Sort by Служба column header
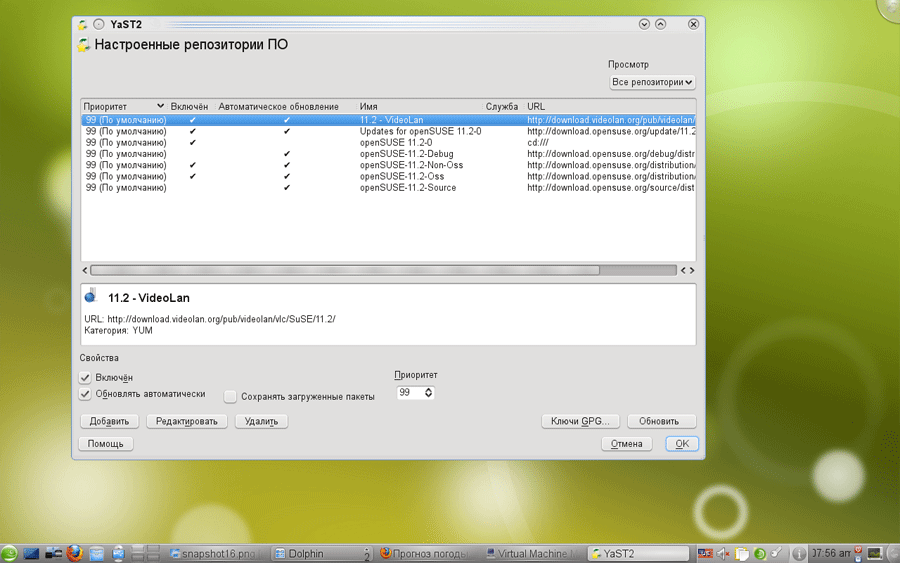 click(502, 107)
